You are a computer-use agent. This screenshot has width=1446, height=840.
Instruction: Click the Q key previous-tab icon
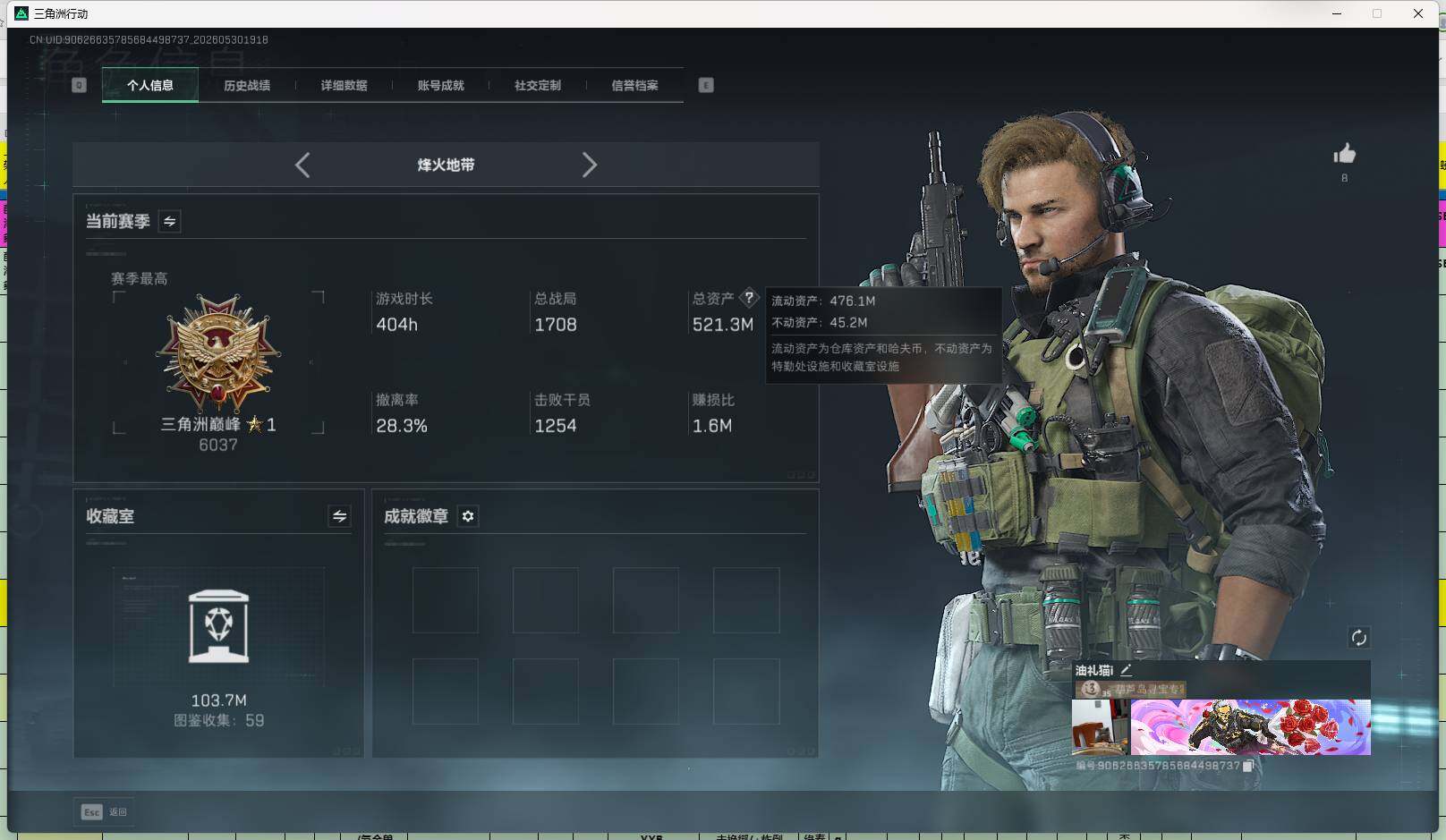[x=79, y=85]
